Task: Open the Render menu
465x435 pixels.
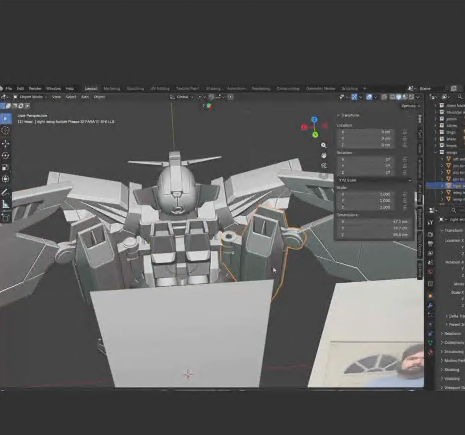Action: click(35, 88)
